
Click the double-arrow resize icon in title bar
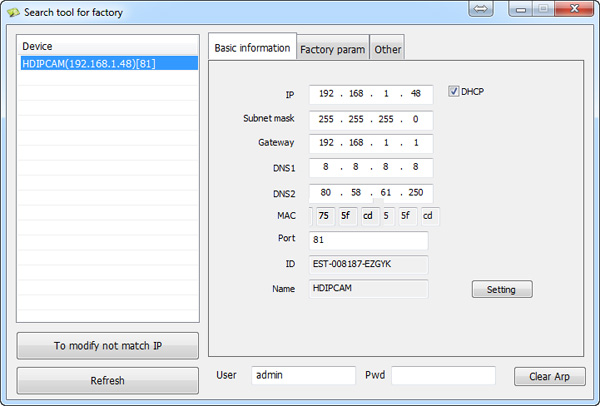(x=480, y=9)
